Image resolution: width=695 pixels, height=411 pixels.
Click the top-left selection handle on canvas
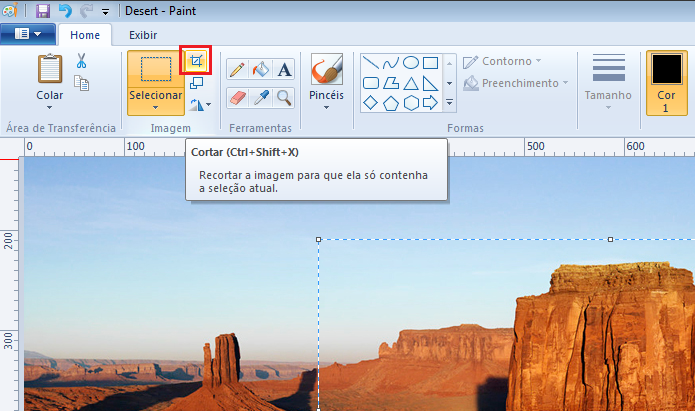318,239
